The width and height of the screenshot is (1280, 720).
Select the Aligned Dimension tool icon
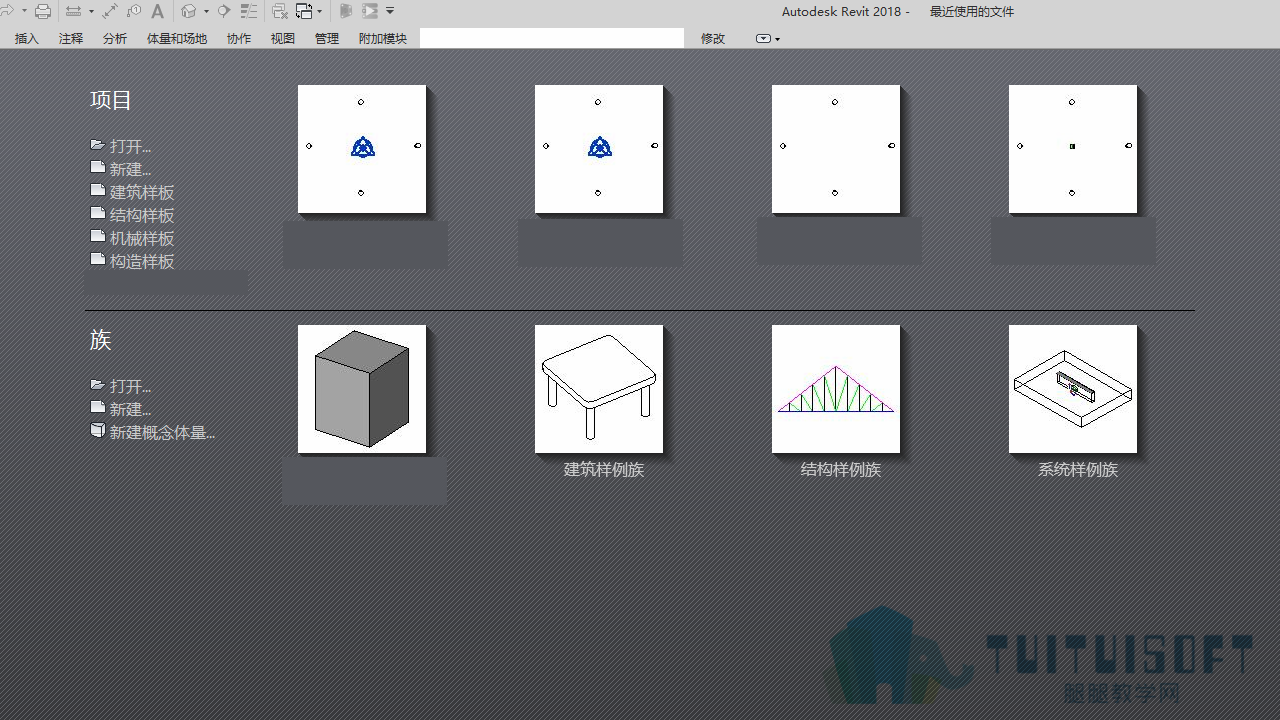(110, 11)
